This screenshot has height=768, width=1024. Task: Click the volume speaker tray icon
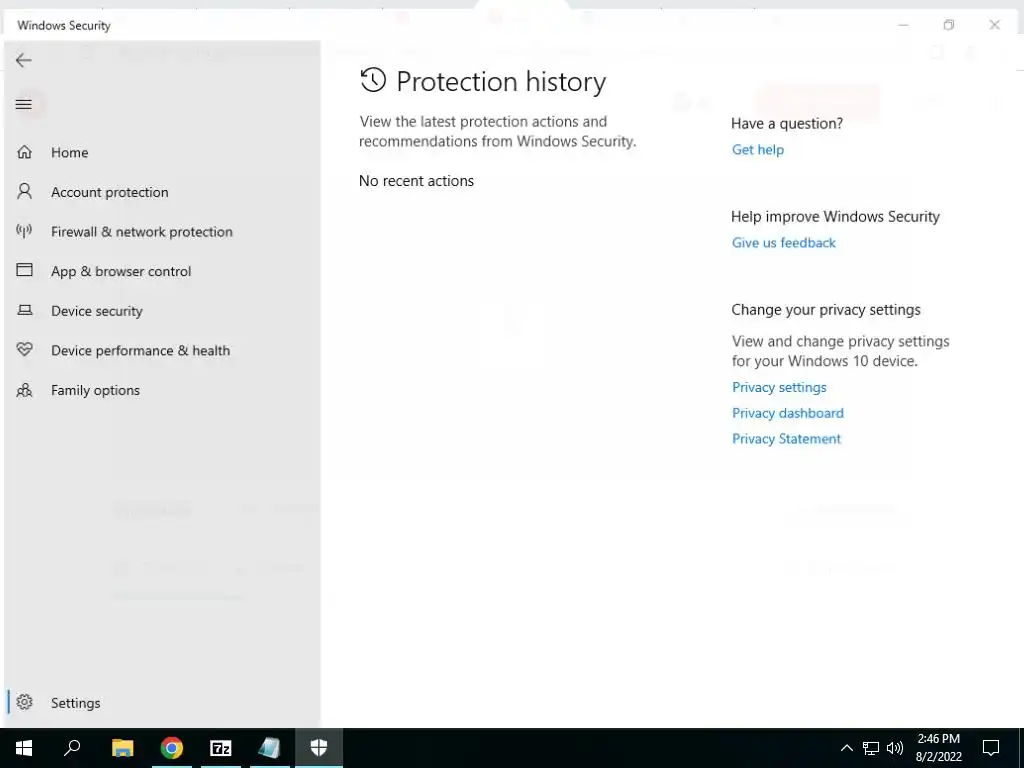(895, 748)
